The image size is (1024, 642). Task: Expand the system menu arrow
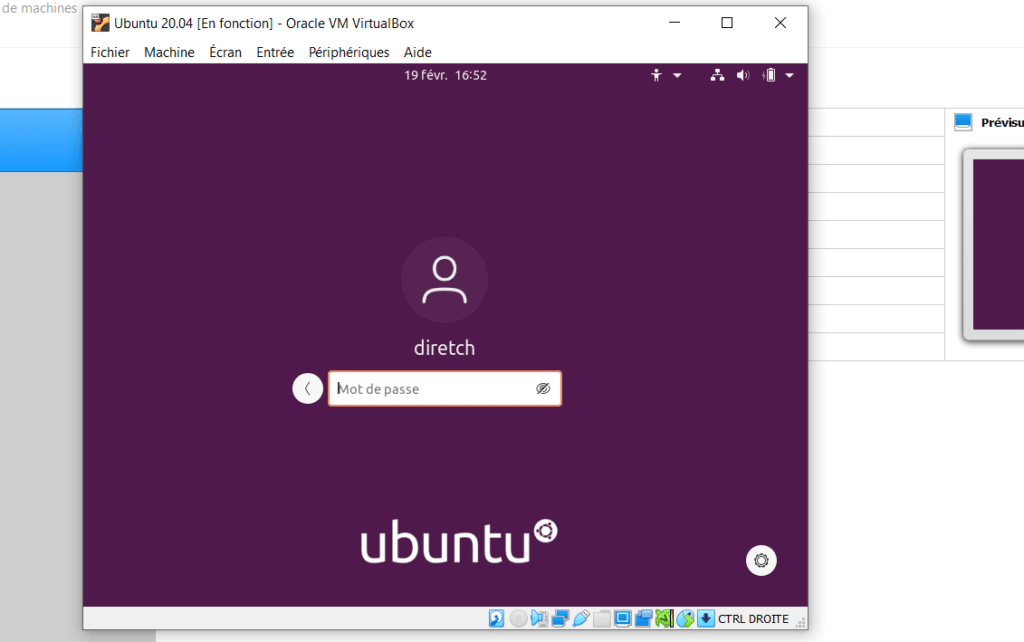click(790, 75)
